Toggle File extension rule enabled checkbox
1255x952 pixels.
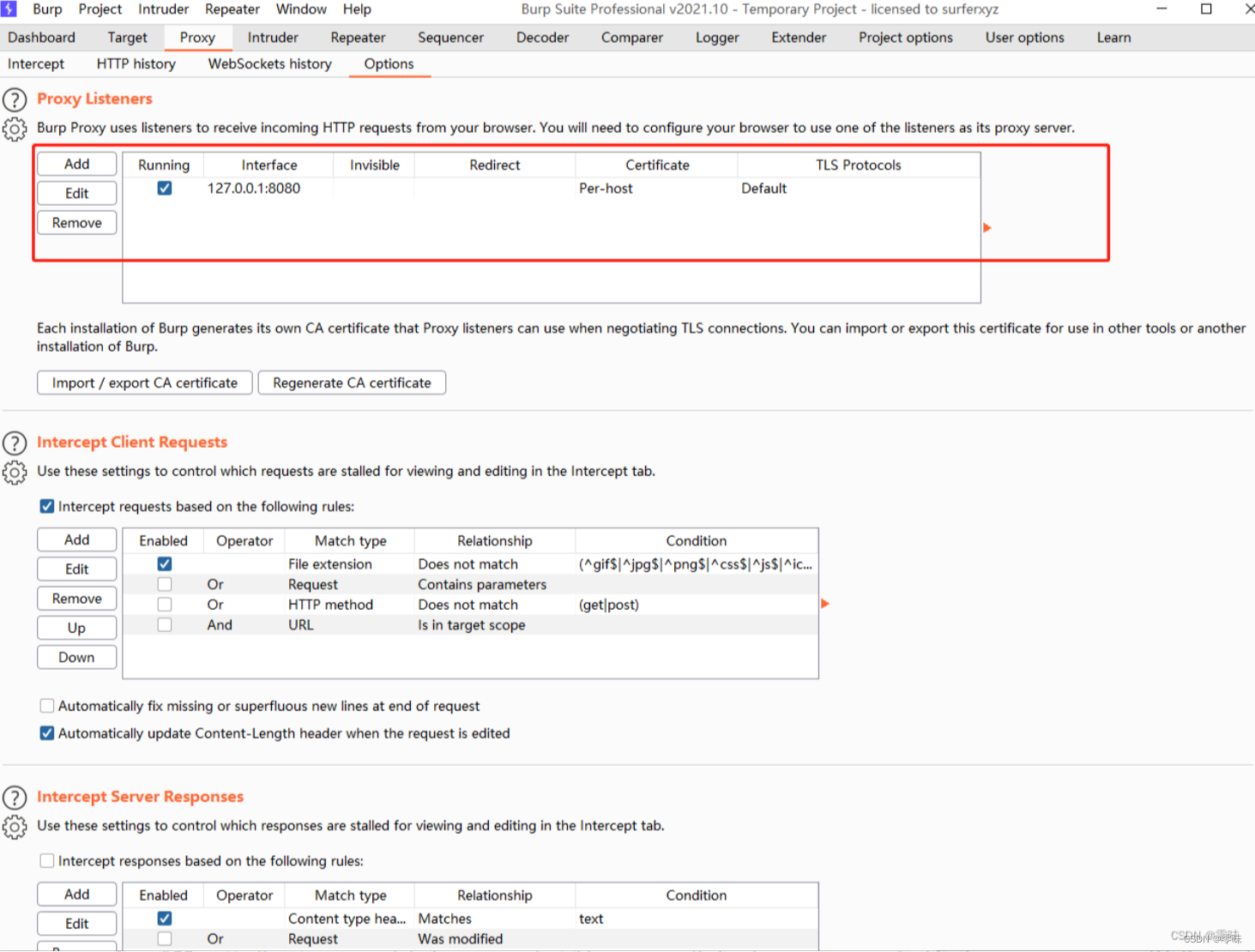(x=165, y=563)
